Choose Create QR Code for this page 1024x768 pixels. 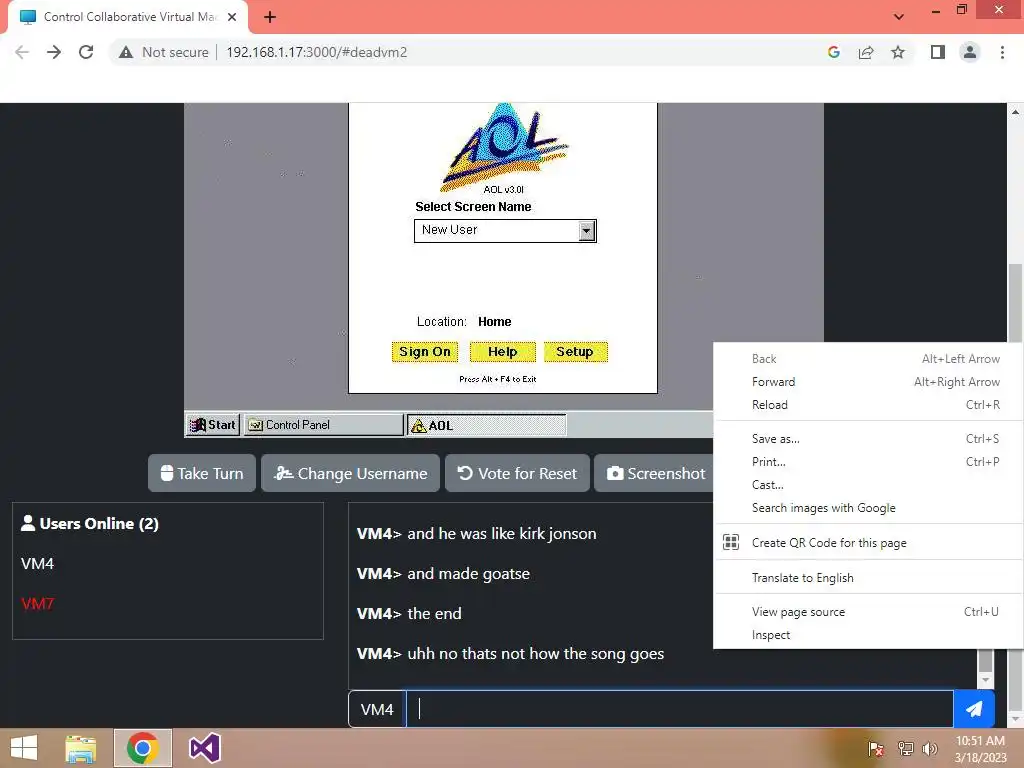point(869,542)
